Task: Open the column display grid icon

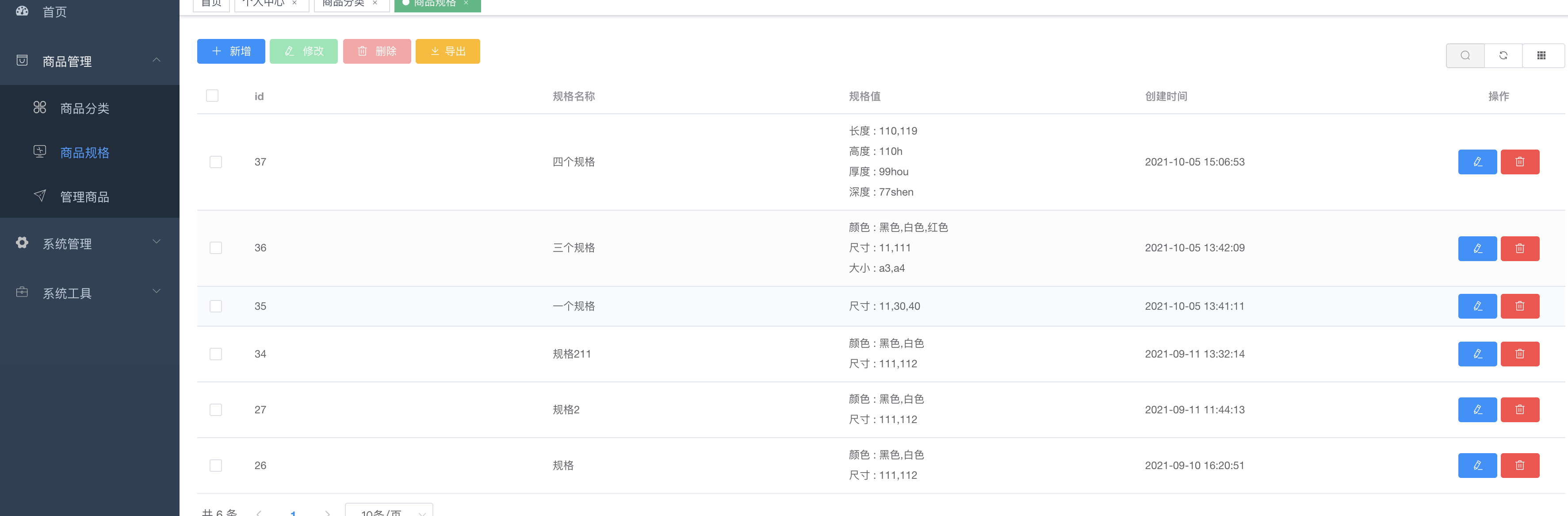Action: point(1541,55)
